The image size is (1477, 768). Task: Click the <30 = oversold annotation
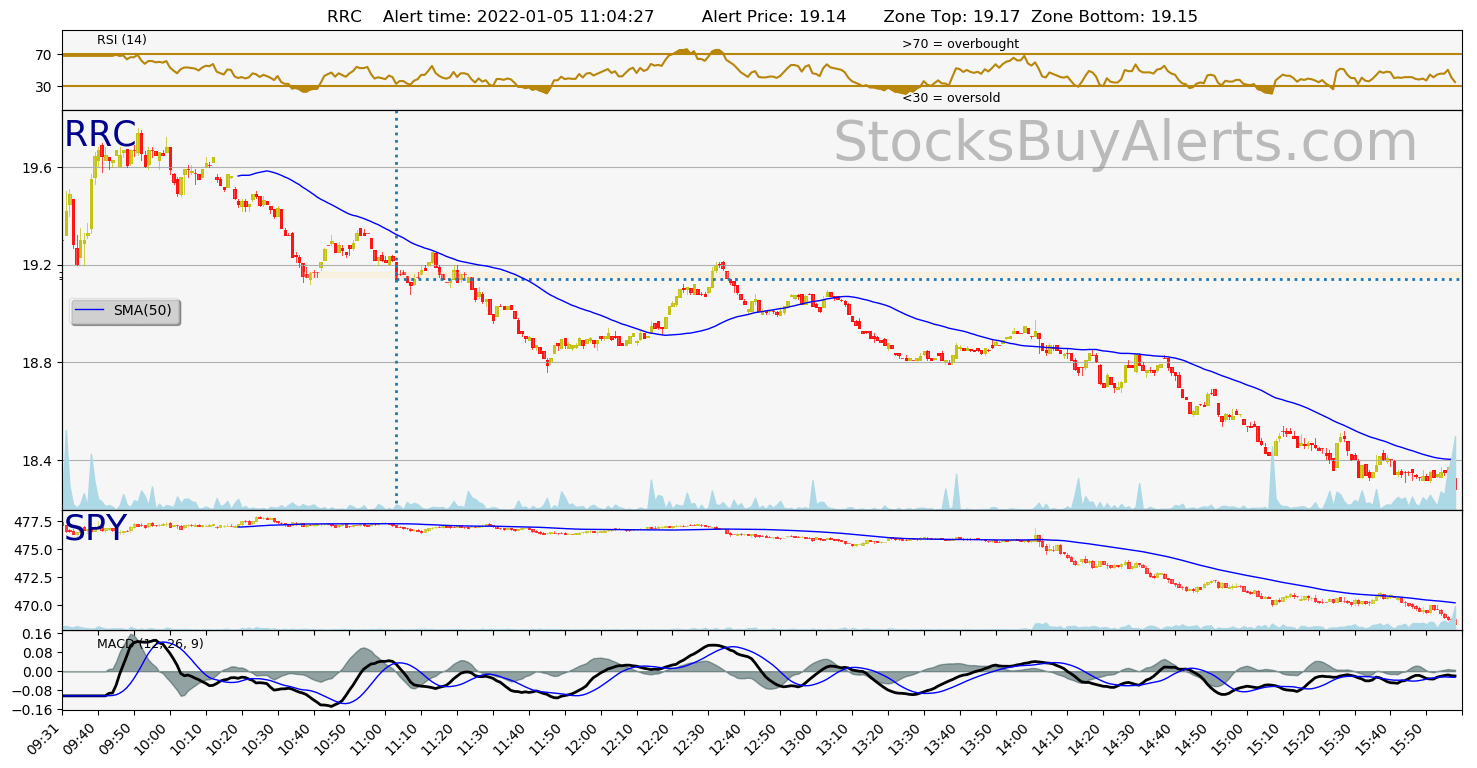pos(951,98)
